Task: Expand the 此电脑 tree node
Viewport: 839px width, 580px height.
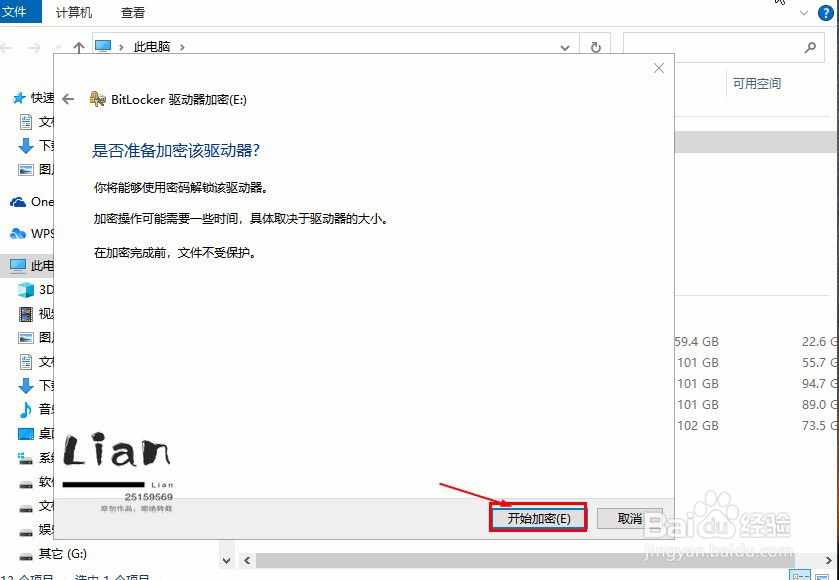Action: click(x=10, y=265)
